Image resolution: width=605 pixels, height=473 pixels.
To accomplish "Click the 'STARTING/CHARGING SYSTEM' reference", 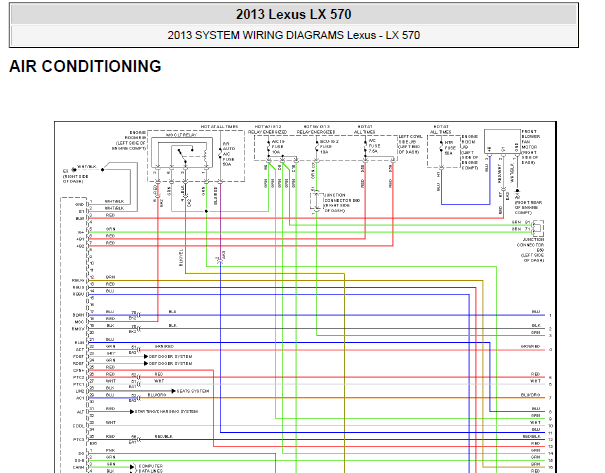I will pos(166,412).
